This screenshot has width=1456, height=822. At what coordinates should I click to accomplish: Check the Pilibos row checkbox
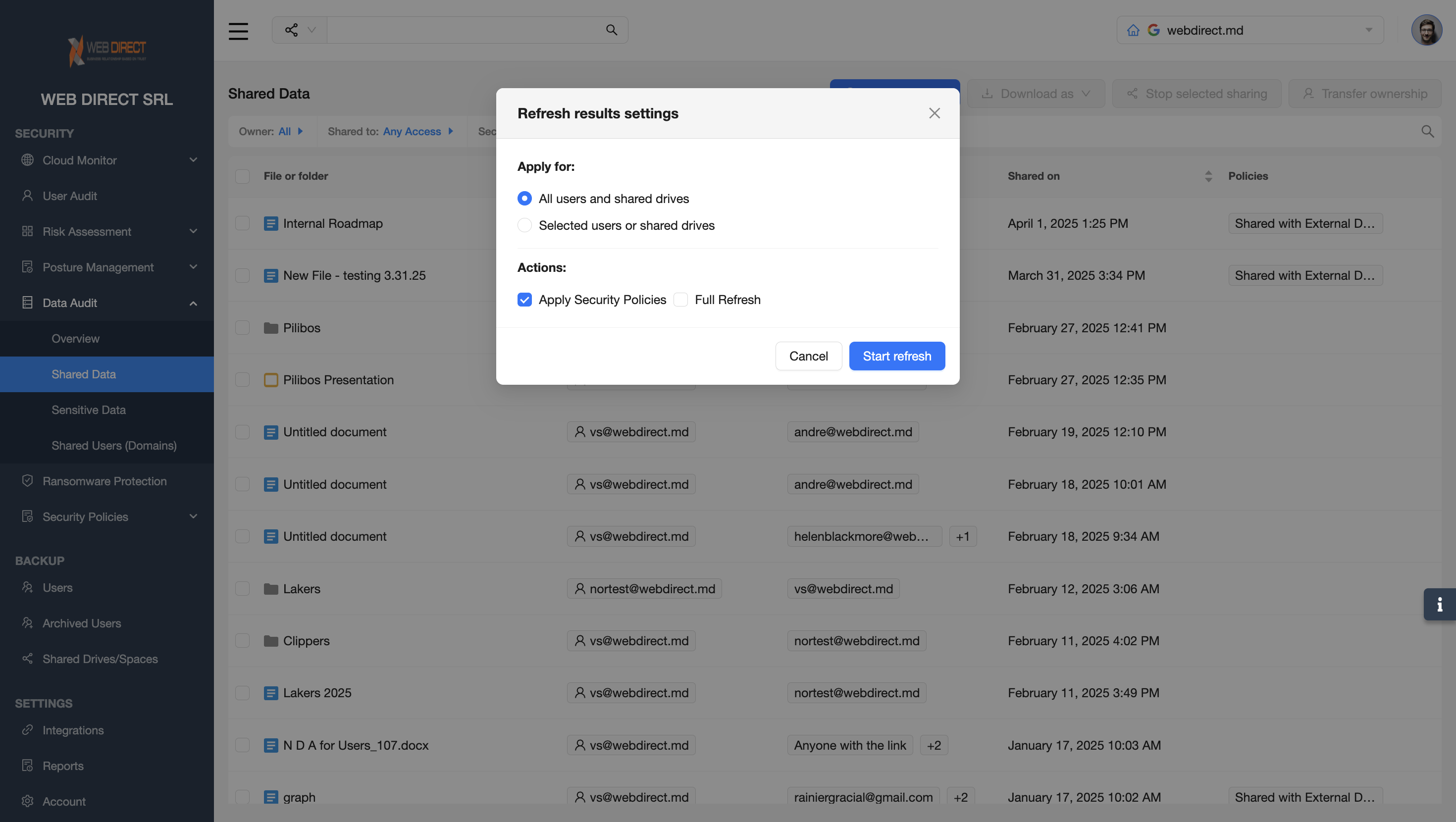tap(242, 328)
